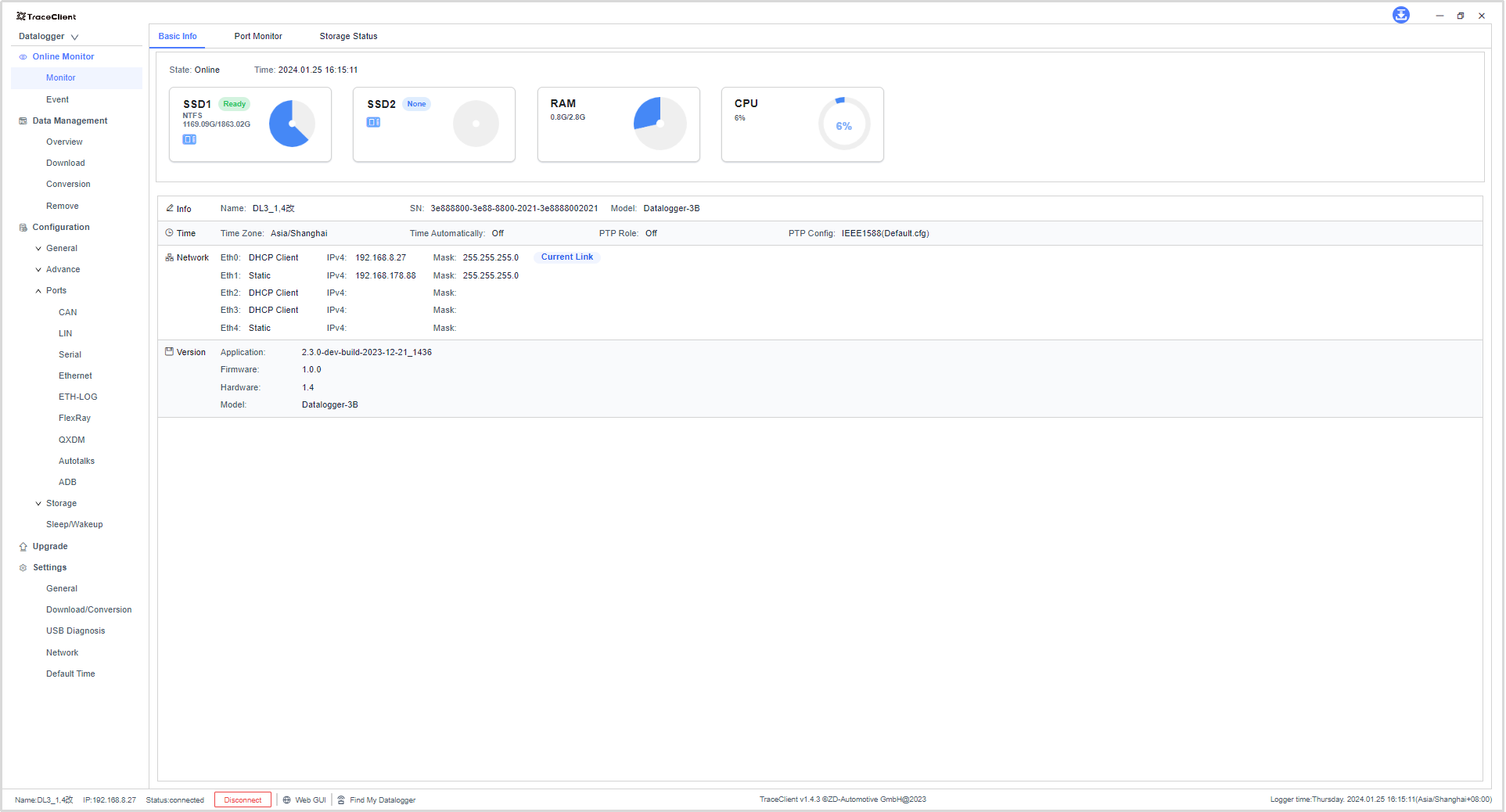Click the Web GUI globe icon
Viewport: 1506px width, 812px height.
click(x=287, y=799)
